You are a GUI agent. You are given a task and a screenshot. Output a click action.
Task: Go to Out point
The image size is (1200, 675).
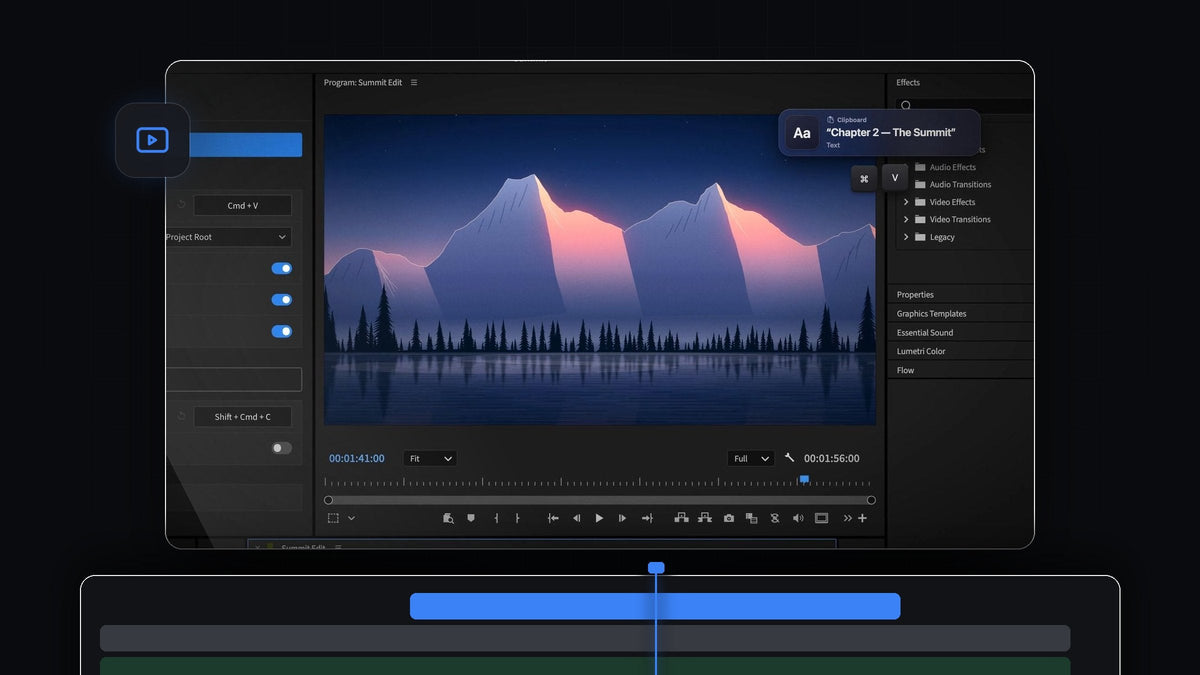tap(647, 518)
